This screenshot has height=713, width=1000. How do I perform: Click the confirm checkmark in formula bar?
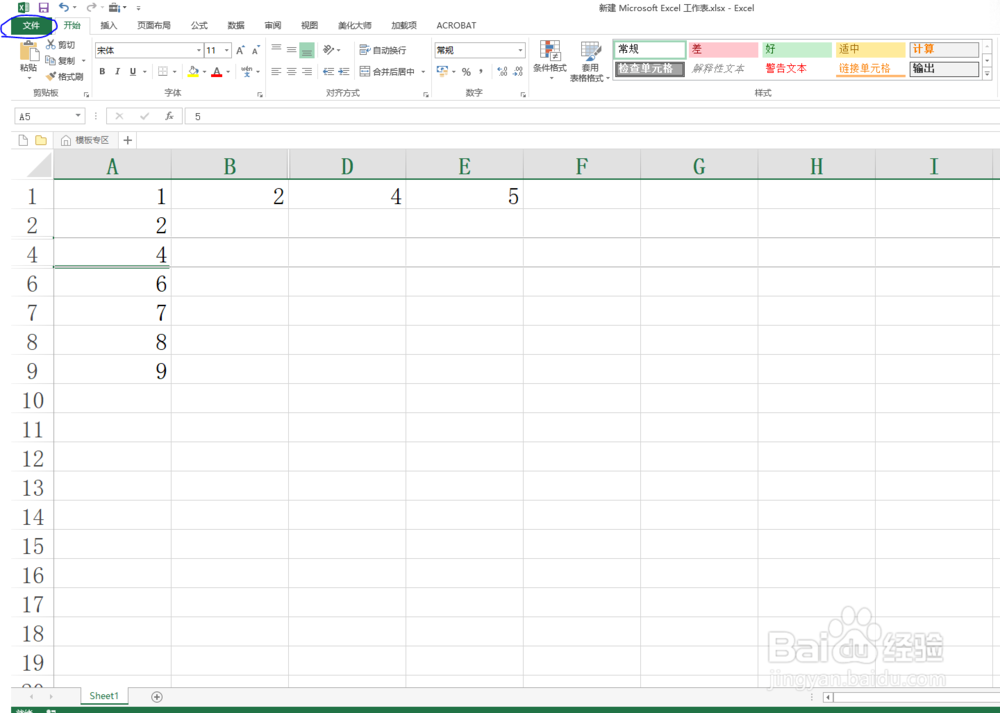pos(144,116)
